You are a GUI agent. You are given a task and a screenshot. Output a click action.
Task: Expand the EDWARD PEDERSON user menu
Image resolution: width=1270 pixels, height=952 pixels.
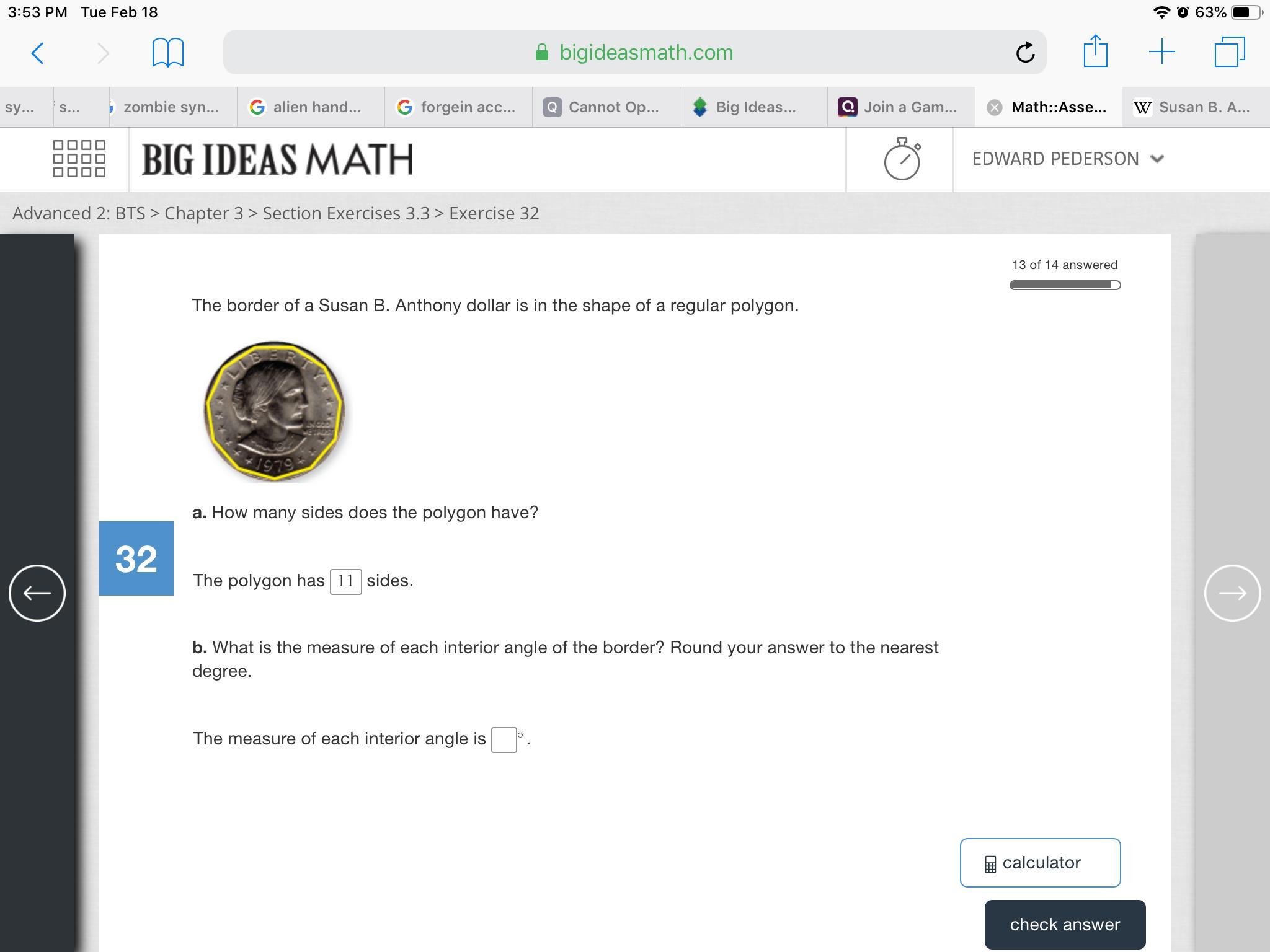tap(1067, 159)
